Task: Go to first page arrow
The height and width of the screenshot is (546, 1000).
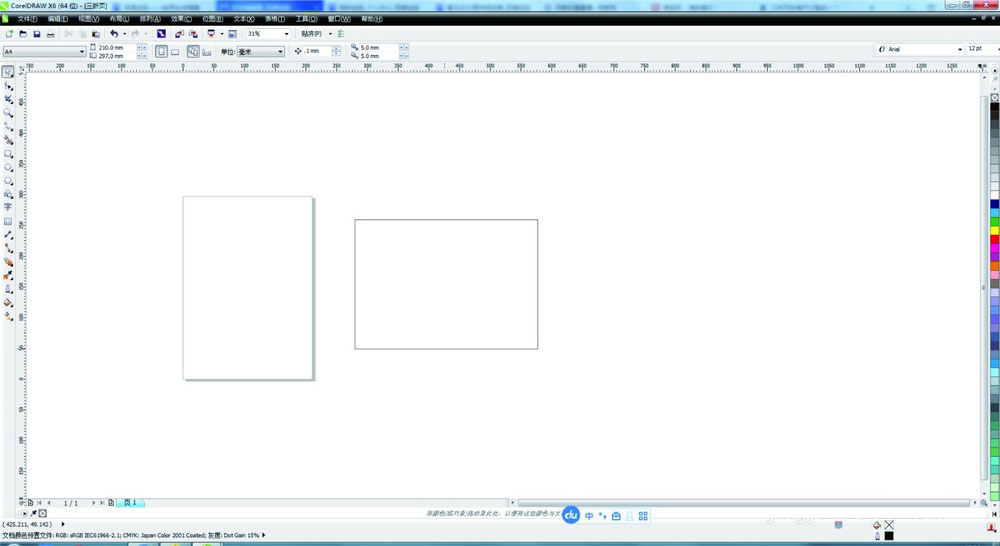Action: (x=40, y=503)
